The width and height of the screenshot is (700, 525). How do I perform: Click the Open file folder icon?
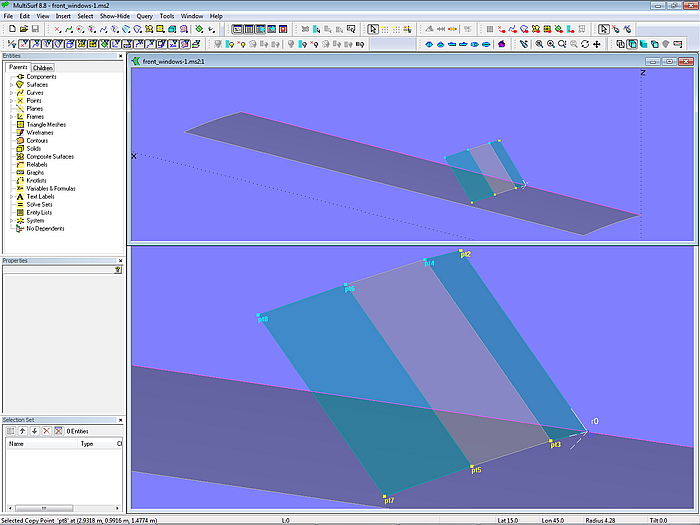[22, 30]
